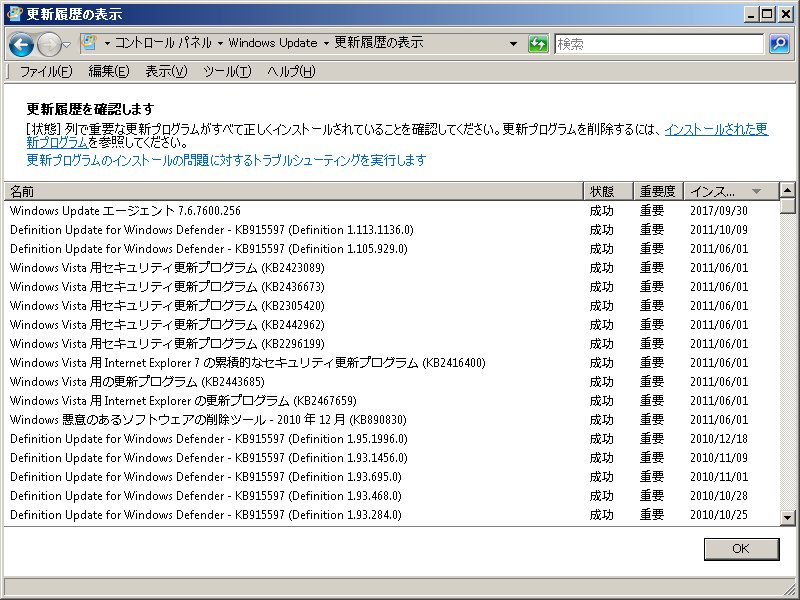Select Definition 1.93.1456.0 Defender update row
Viewport: 800px width, 600px height.
coord(391,458)
